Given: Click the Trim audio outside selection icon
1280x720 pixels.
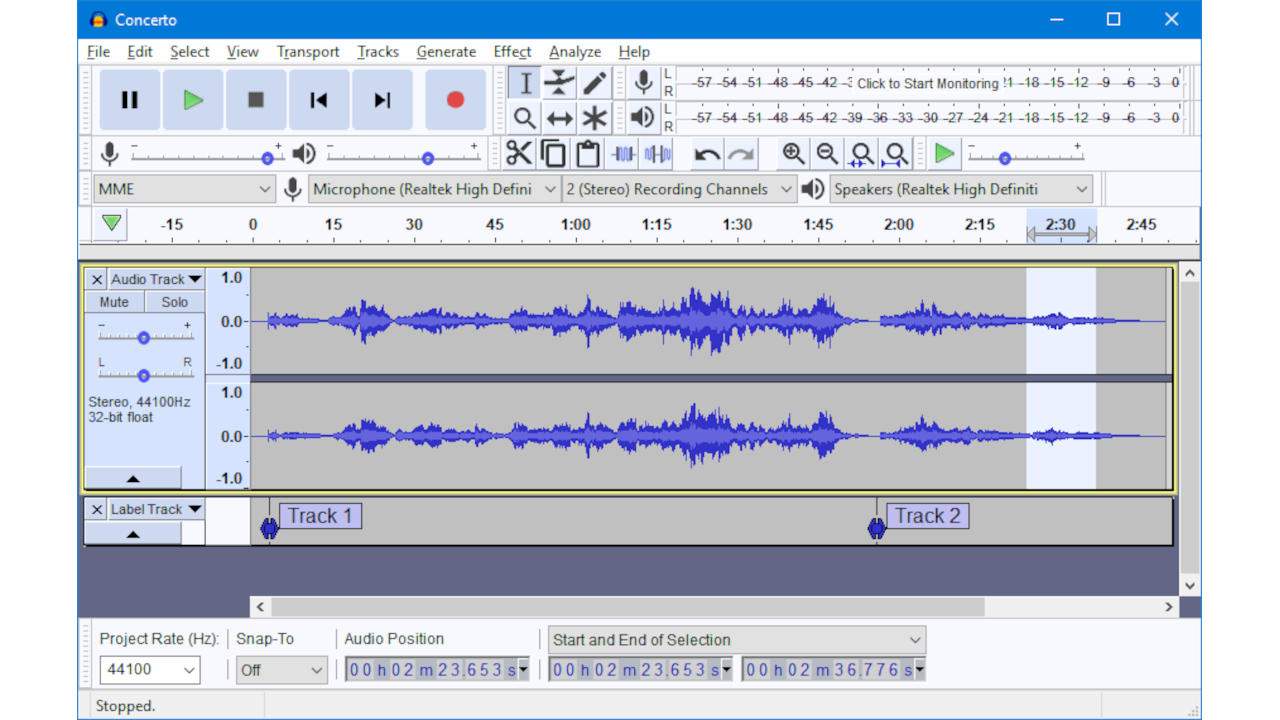Looking at the screenshot, I should tap(623, 154).
